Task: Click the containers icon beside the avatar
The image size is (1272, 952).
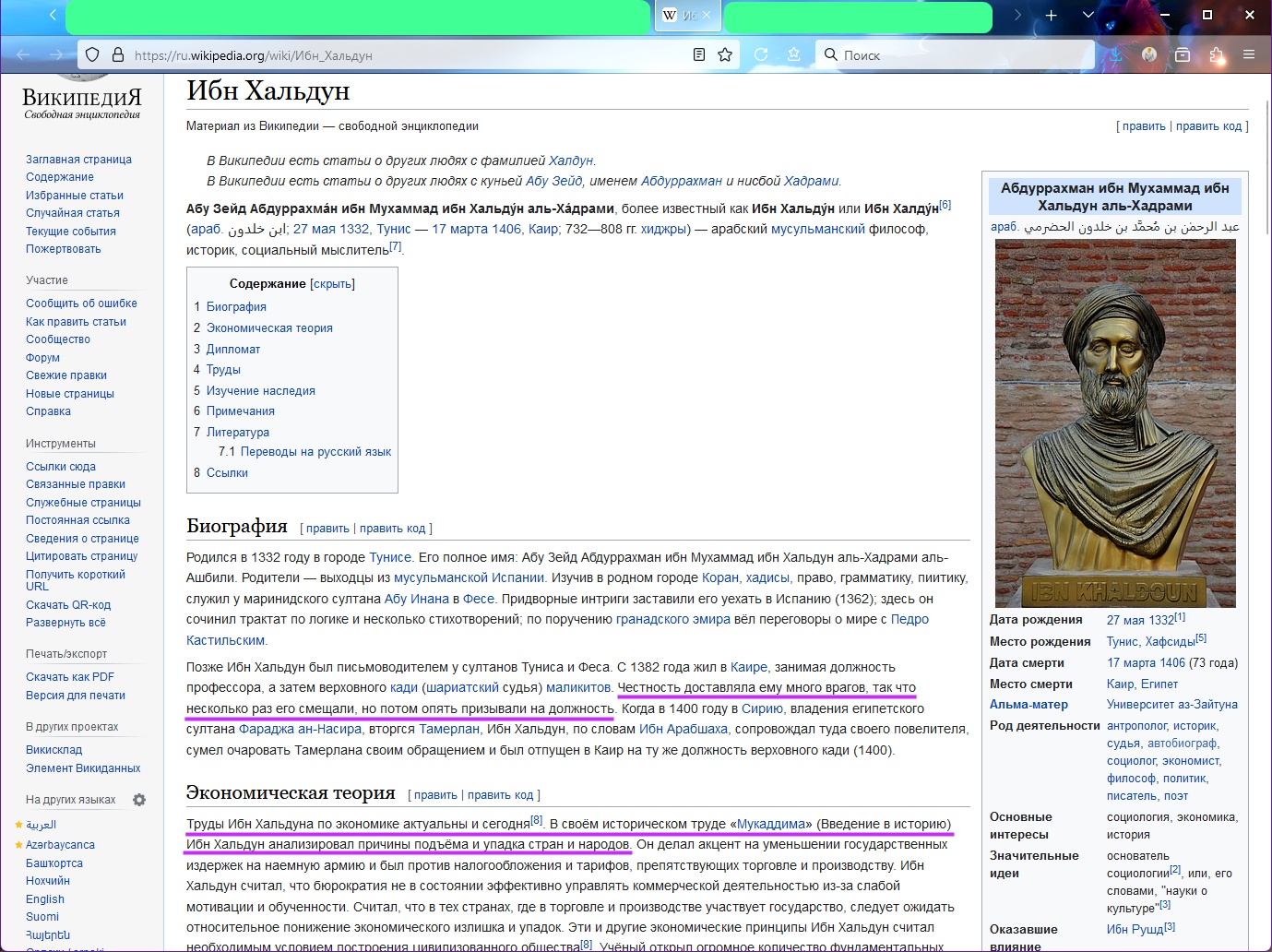Action: pyautogui.click(x=1183, y=55)
